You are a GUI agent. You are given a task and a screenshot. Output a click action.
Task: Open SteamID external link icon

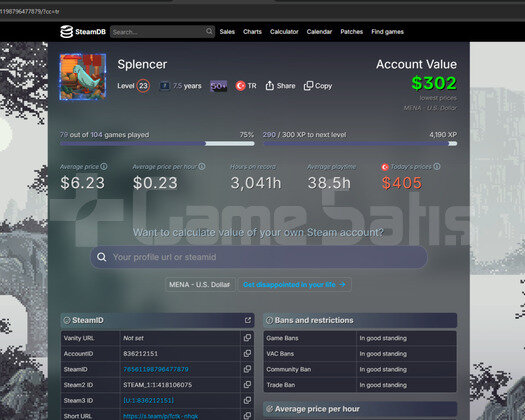coord(247,320)
